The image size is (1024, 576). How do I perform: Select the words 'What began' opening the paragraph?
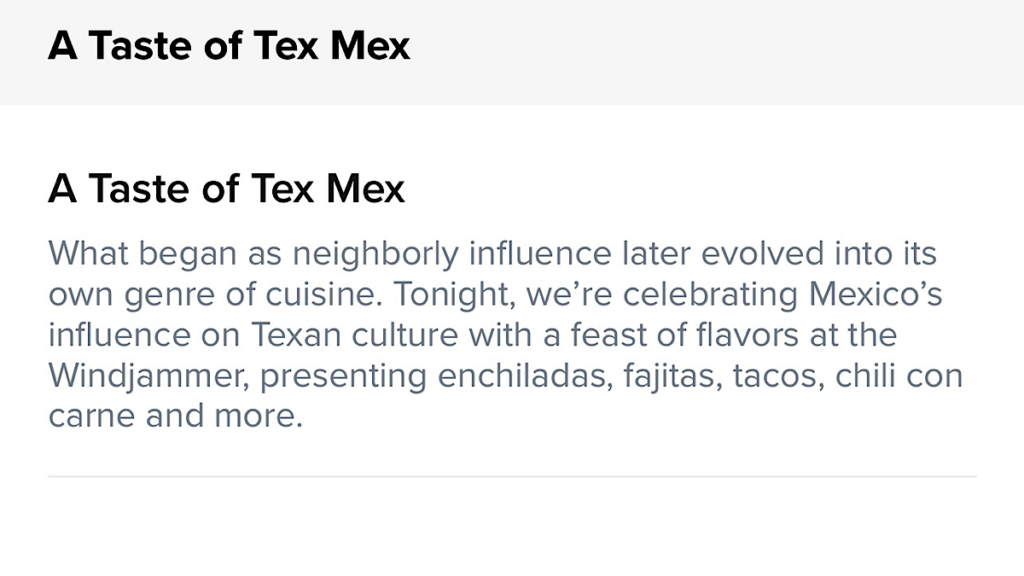coord(142,255)
